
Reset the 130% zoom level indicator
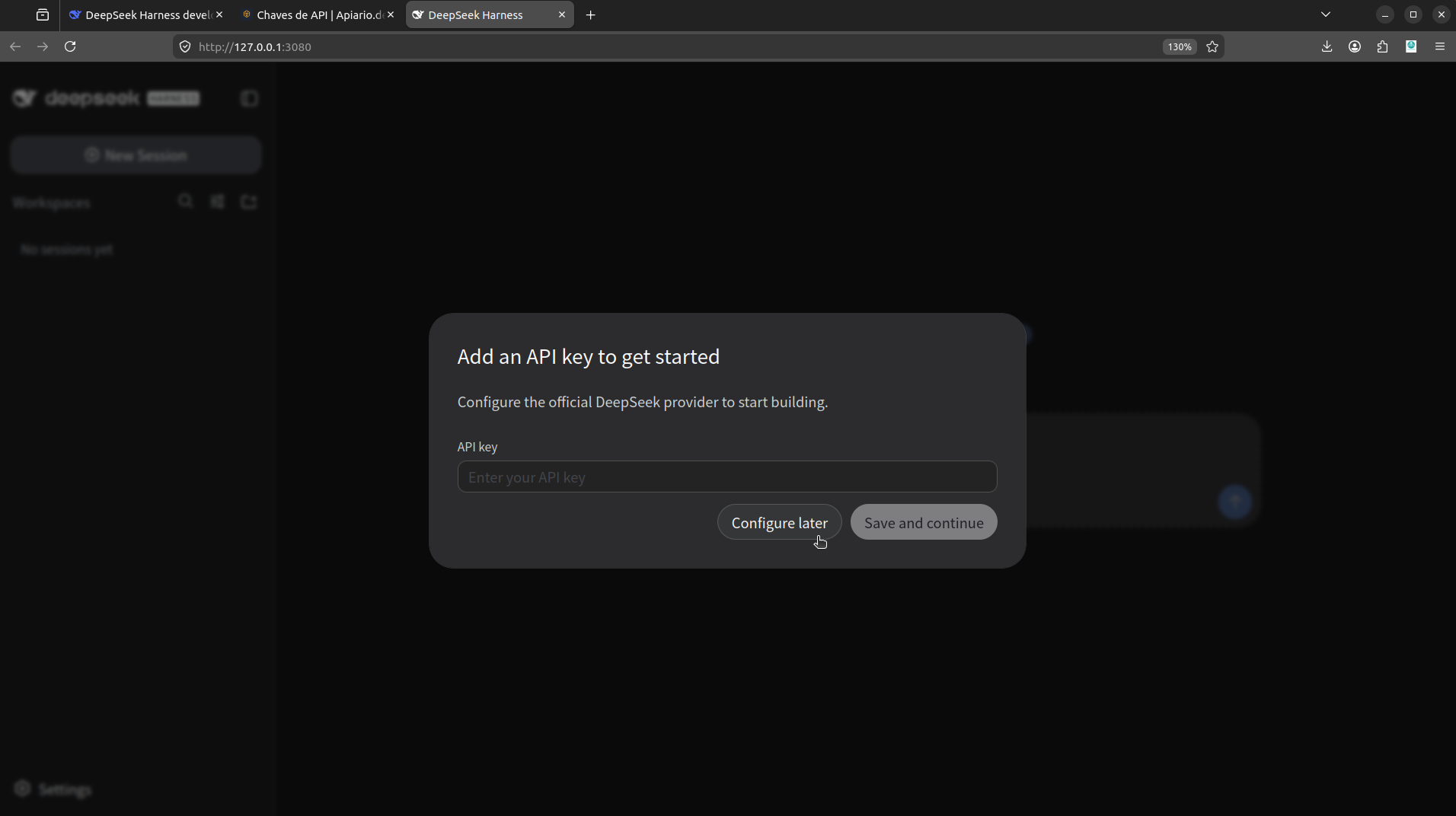(x=1180, y=46)
